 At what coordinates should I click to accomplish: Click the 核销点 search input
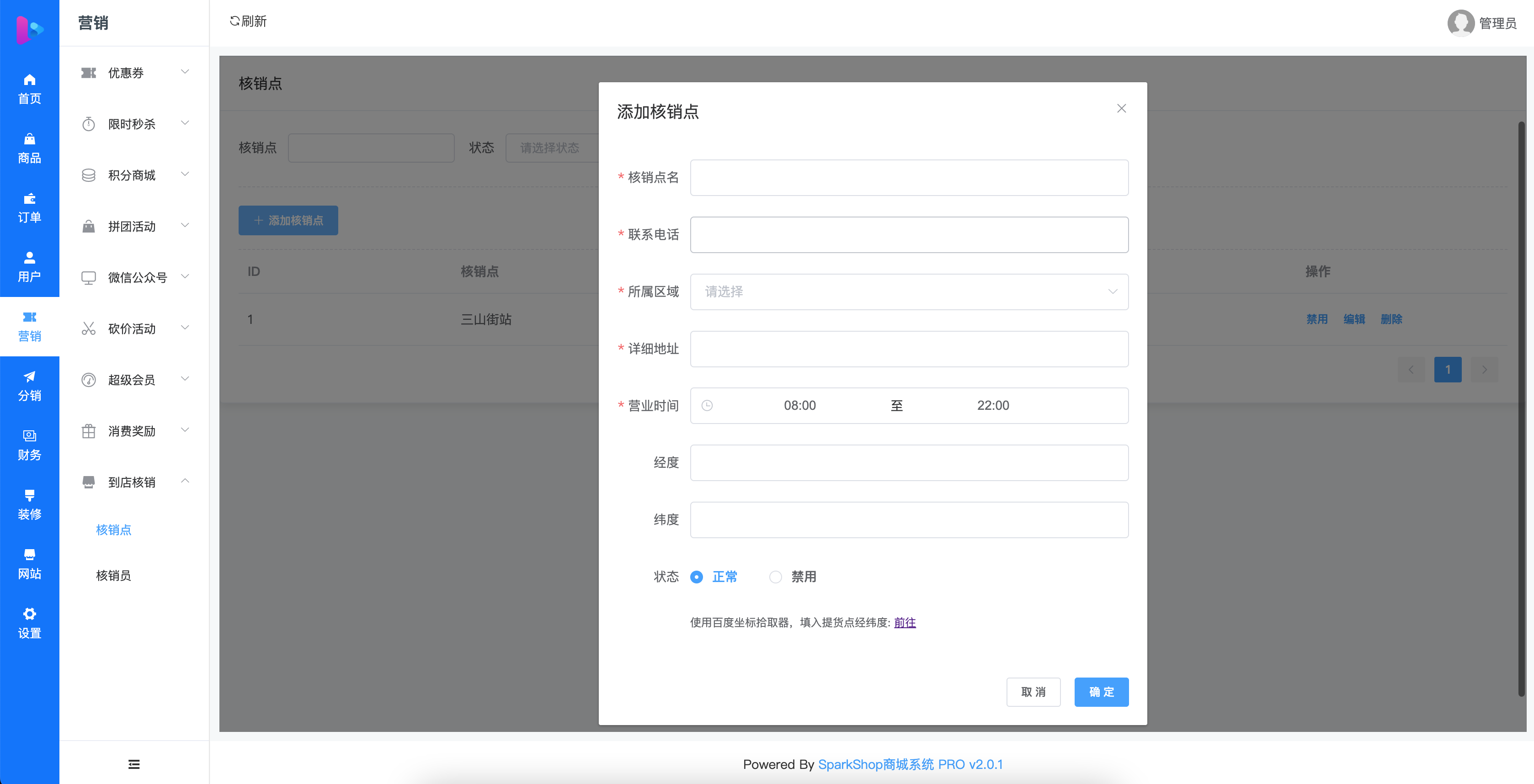point(371,148)
